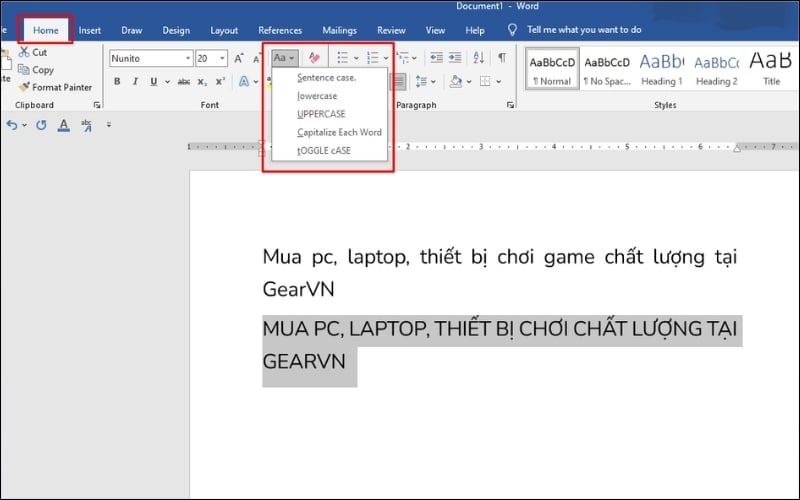Expand the borders dropdown arrow
Image resolution: width=800 pixels, height=500 pixels.
click(498, 82)
